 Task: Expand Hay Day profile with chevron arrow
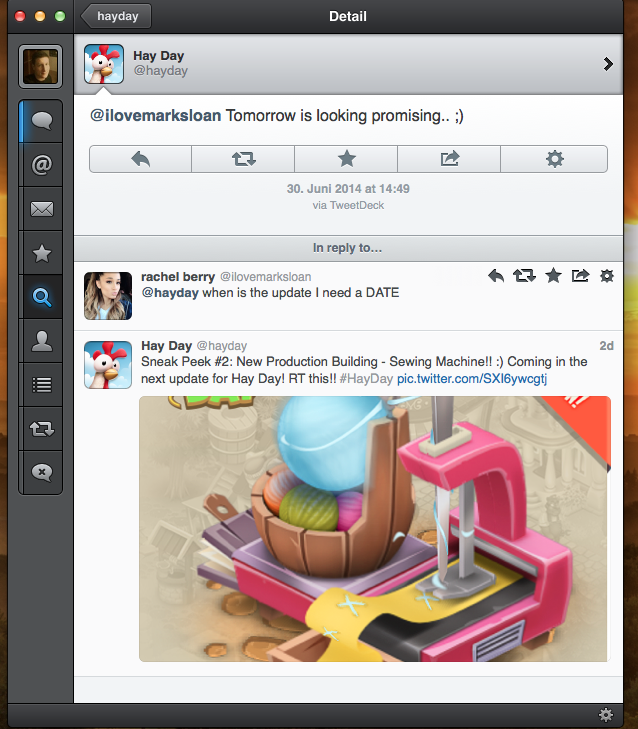(x=607, y=64)
